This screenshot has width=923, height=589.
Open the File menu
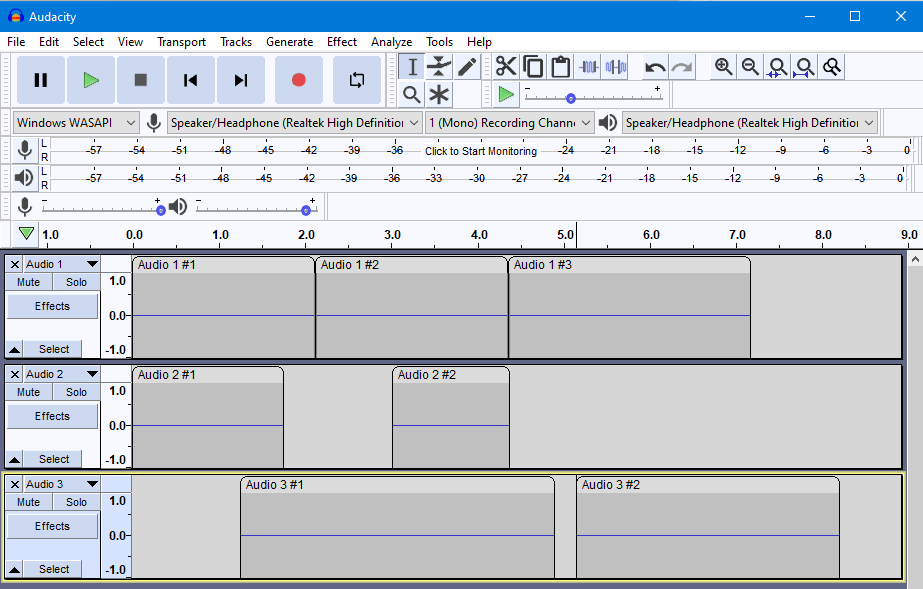click(16, 42)
